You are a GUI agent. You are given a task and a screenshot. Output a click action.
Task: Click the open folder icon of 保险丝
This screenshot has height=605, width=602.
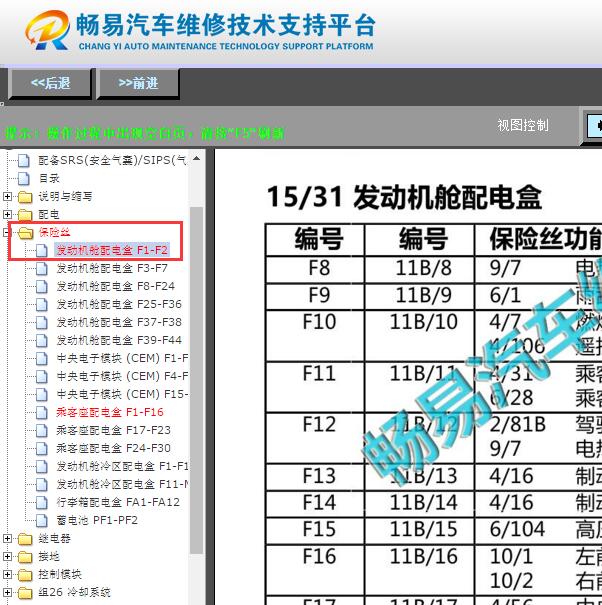point(26,233)
